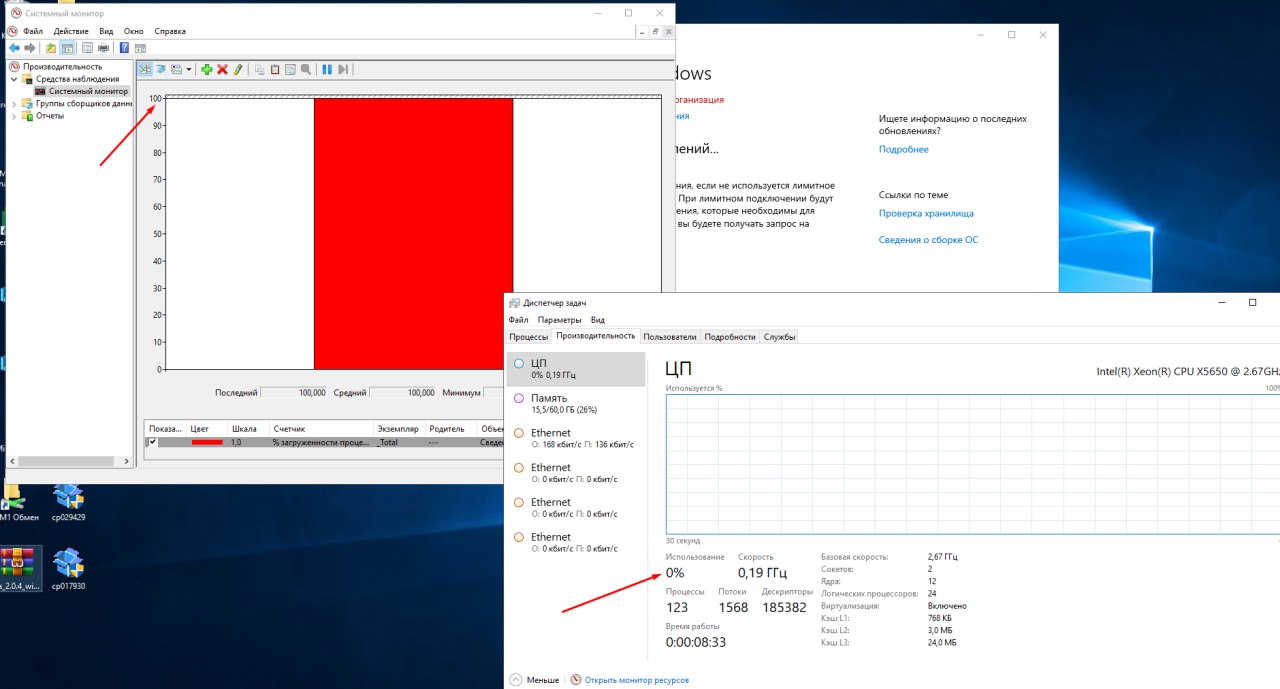Switch to the Пользователи tab
Image resolution: width=1280 pixels, height=689 pixels.
(670, 337)
